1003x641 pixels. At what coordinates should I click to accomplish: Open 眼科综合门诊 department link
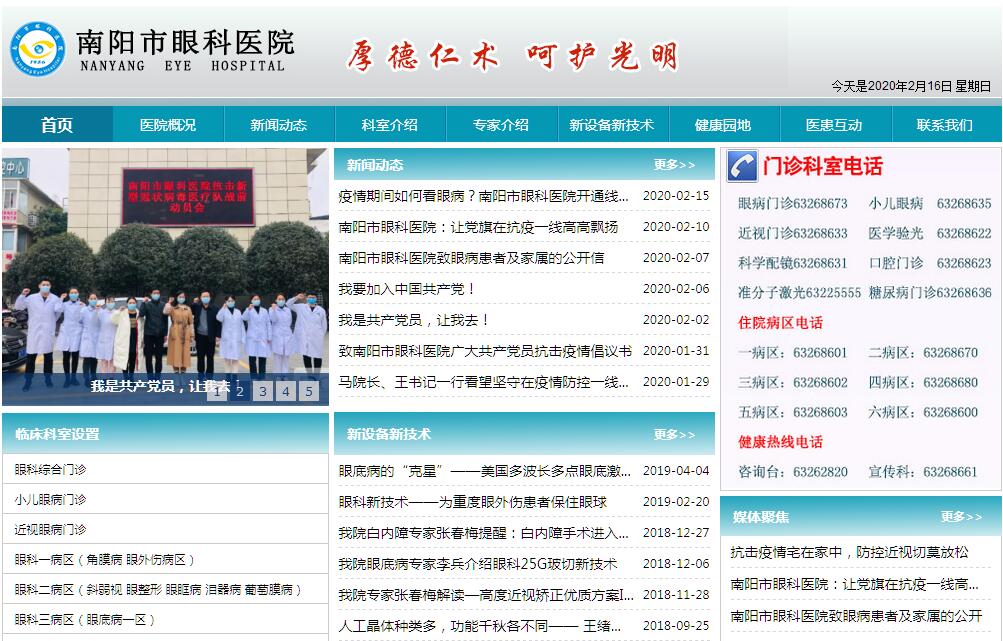tap(51, 470)
